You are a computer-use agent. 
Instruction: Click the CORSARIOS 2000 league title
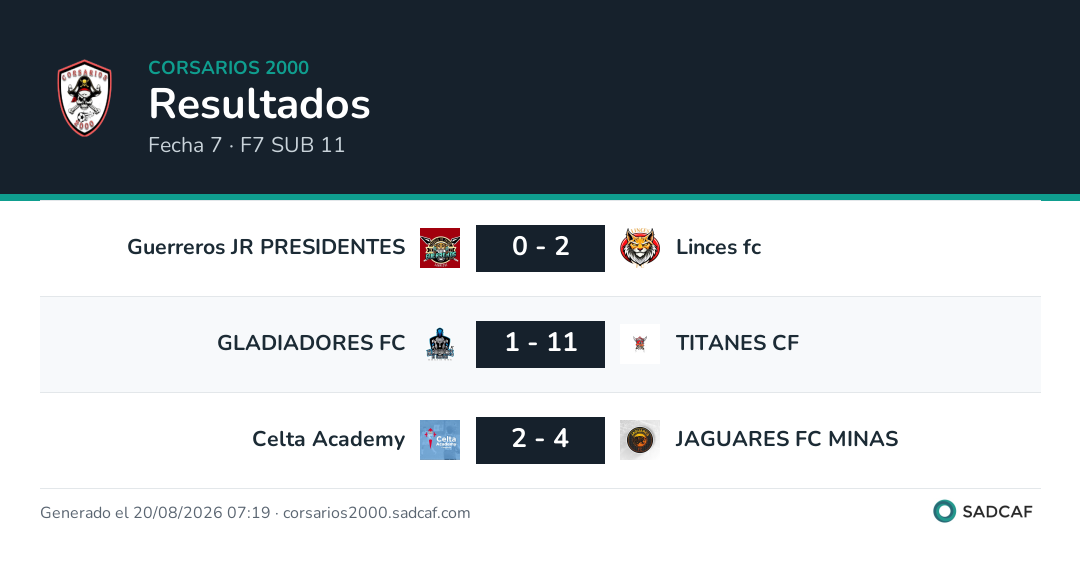point(229,67)
